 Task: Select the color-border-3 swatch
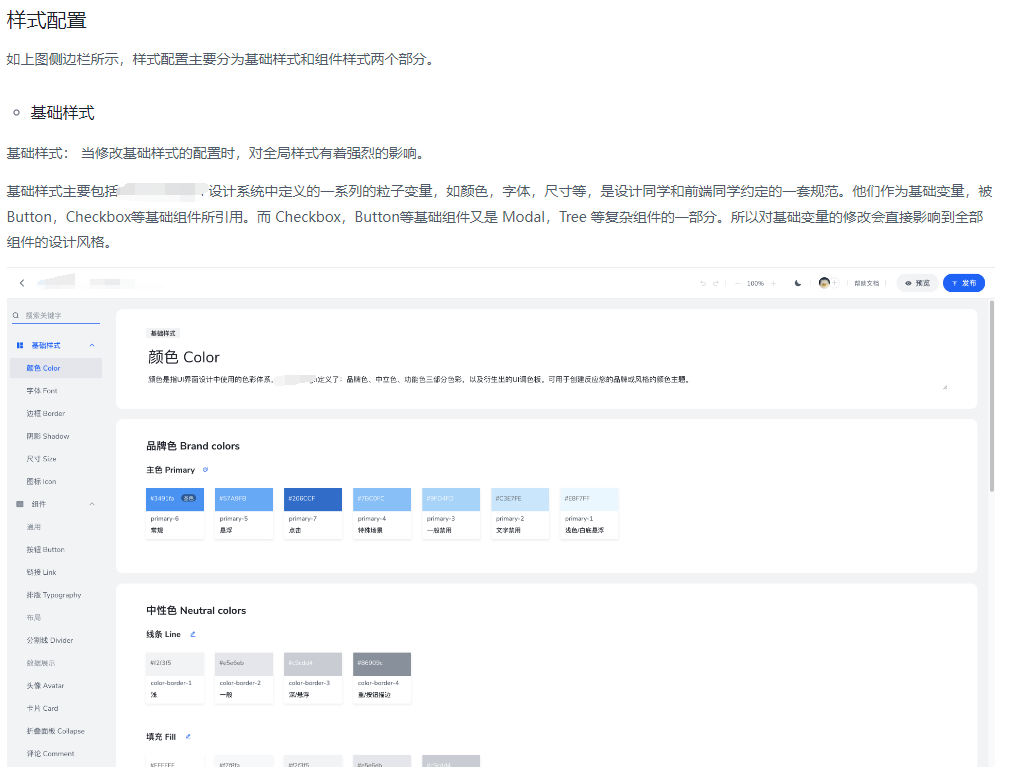coord(313,678)
